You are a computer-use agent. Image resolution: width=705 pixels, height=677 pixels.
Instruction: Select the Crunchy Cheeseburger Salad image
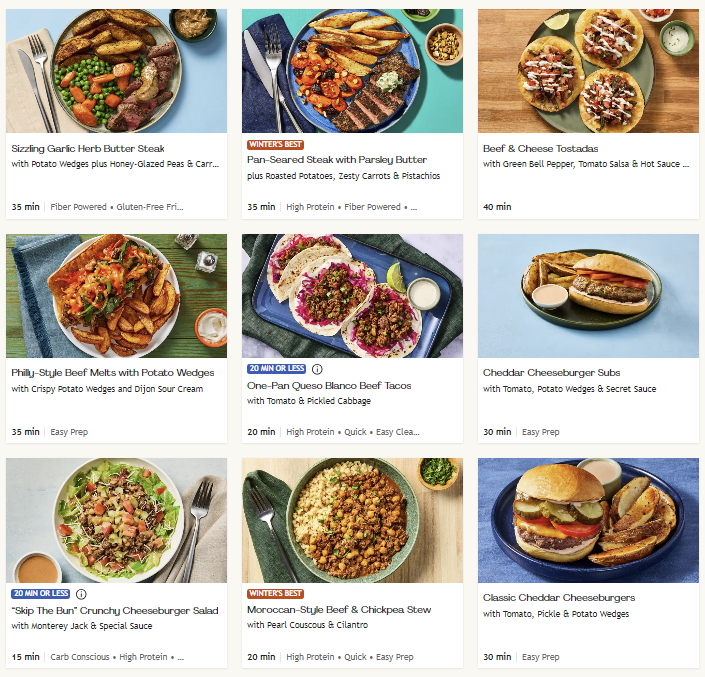coord(116,520)
